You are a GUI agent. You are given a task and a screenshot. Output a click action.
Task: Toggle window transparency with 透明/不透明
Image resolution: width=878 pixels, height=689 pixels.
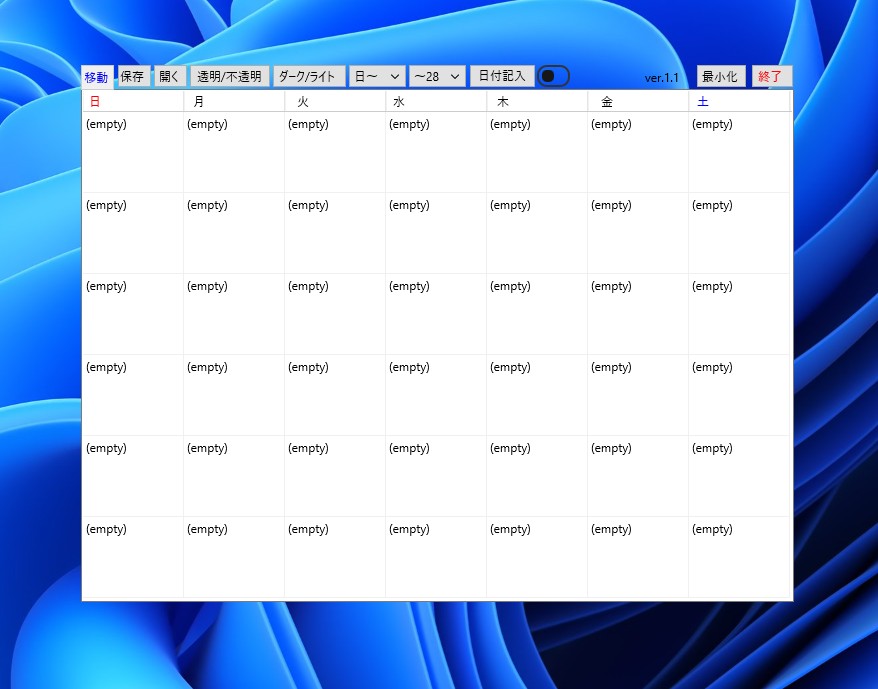(x=229, y=77)
